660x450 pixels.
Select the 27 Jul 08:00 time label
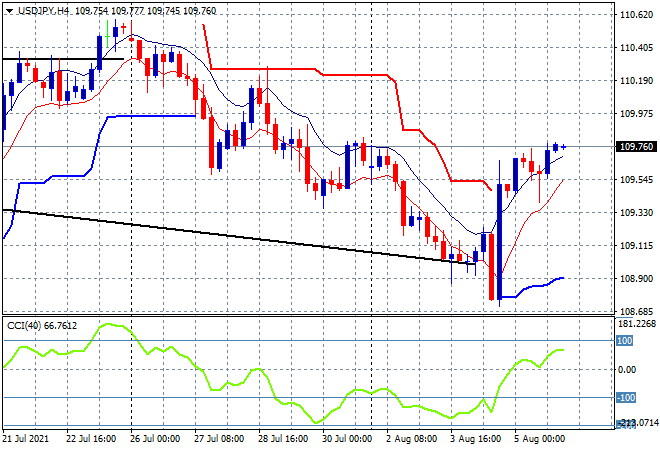point(219,439)
